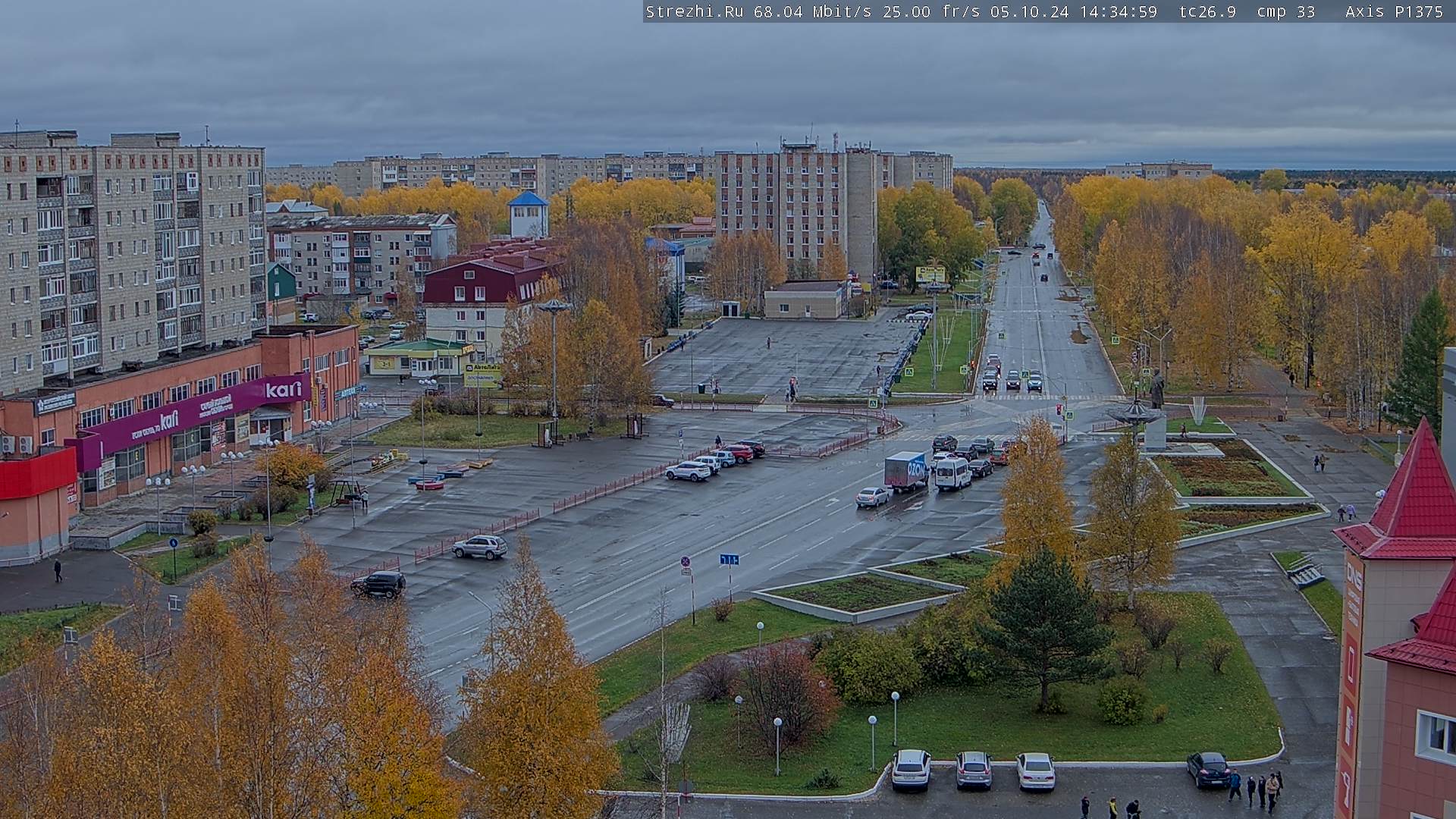Select the Axis P1375 camera model text
1456x819 pixels.
(x=1394, y=11)
